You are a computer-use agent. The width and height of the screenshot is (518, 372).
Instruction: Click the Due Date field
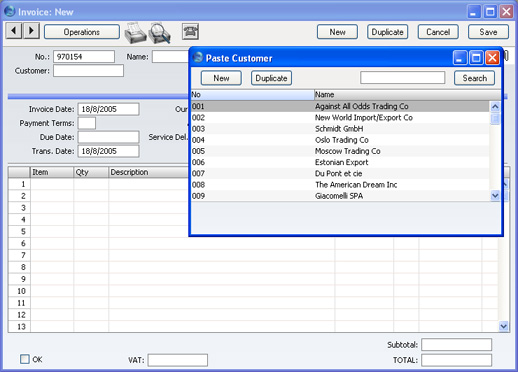coord(108,137)
